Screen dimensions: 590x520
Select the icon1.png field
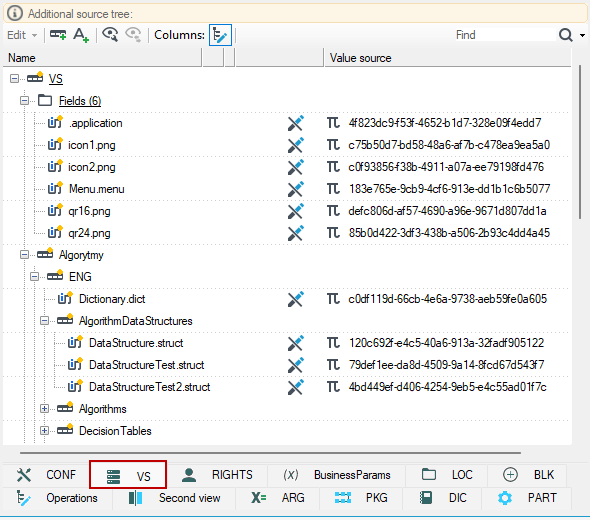click(x=91, y=145)
